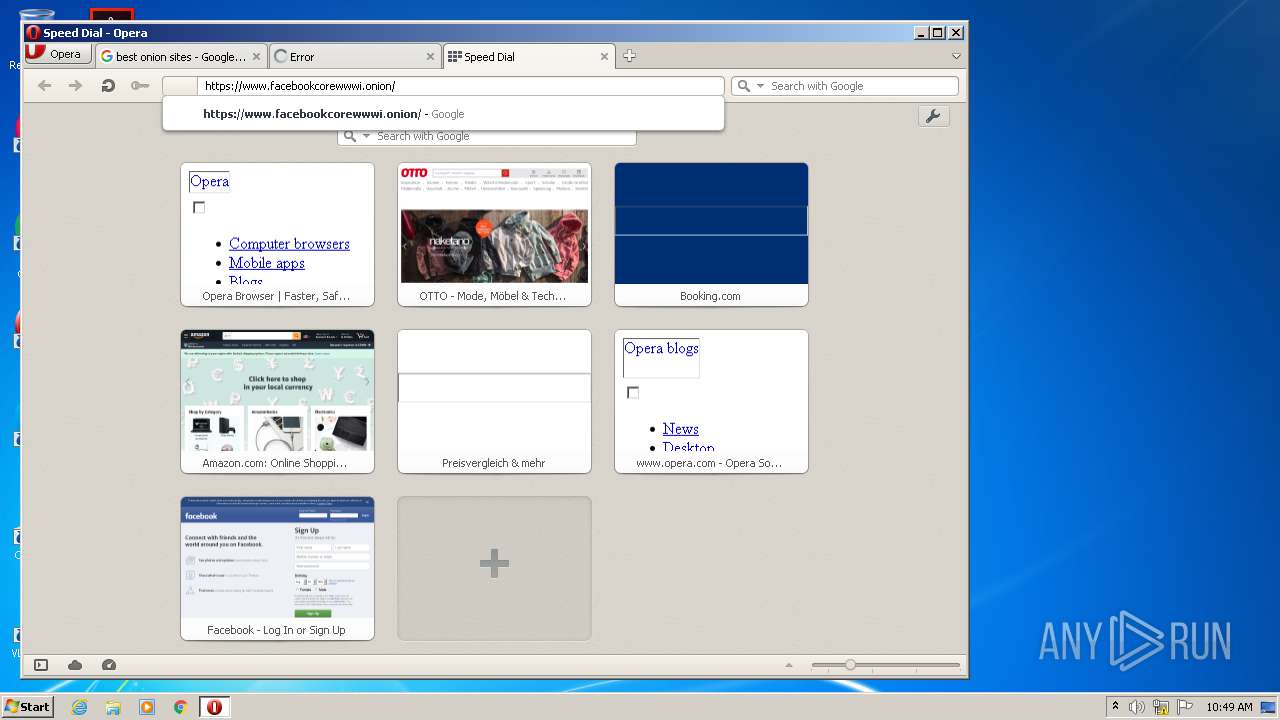Expand the closed tabs dropdown arrow
Image resolution: width=1280 pixels, height=720 pixels.
click(x=956, y=57)
